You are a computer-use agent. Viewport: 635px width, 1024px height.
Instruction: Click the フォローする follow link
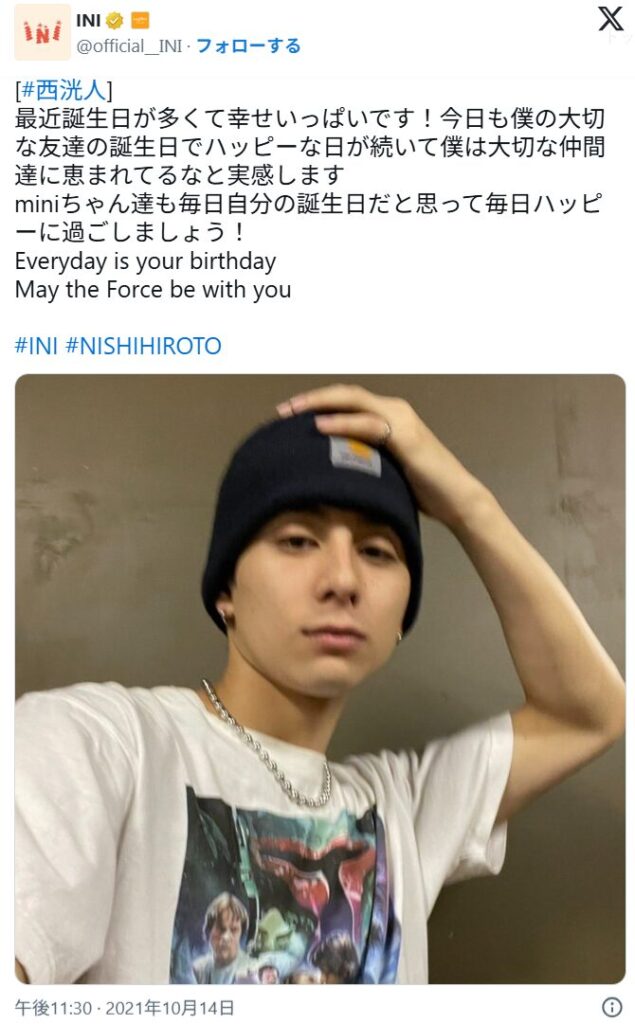(248, 46)
